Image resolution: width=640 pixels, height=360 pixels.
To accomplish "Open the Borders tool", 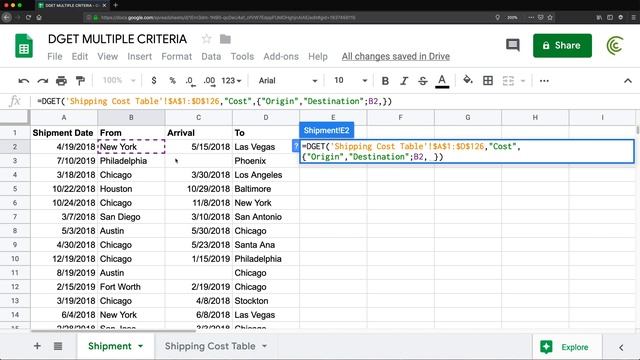I will [x=487, y=81].
